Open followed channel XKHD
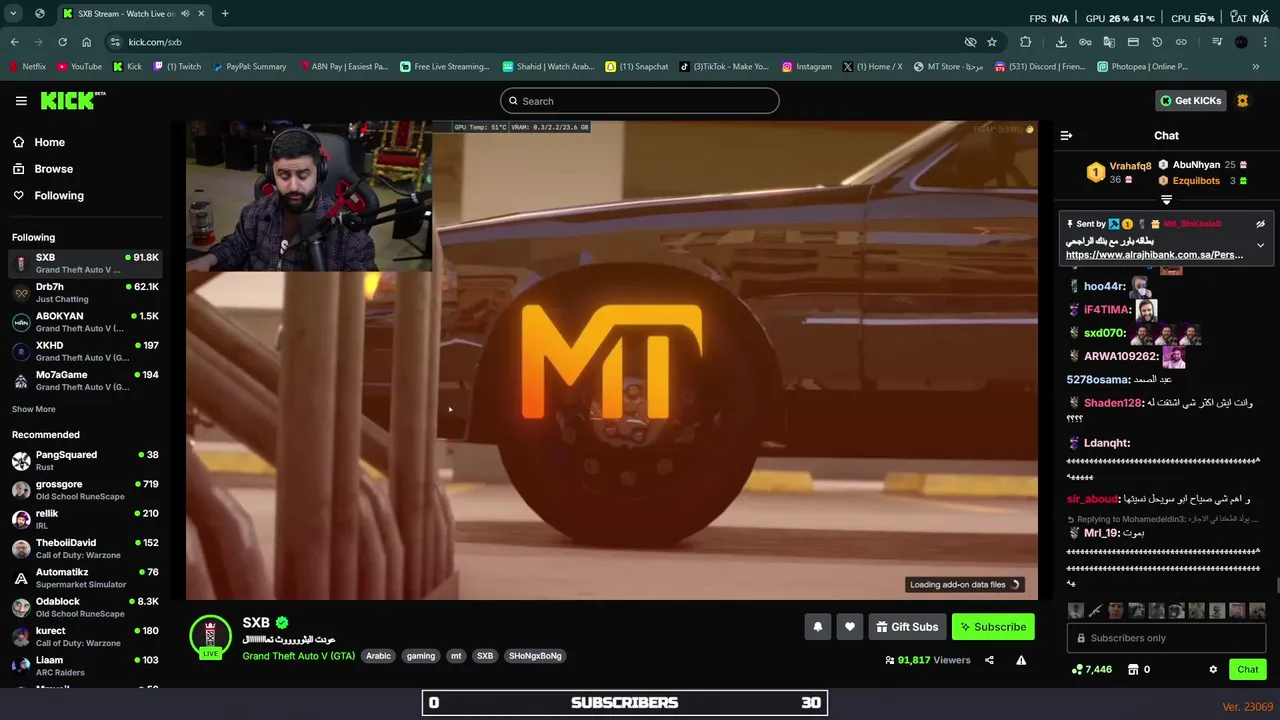1280x720 pixels. 84,351
